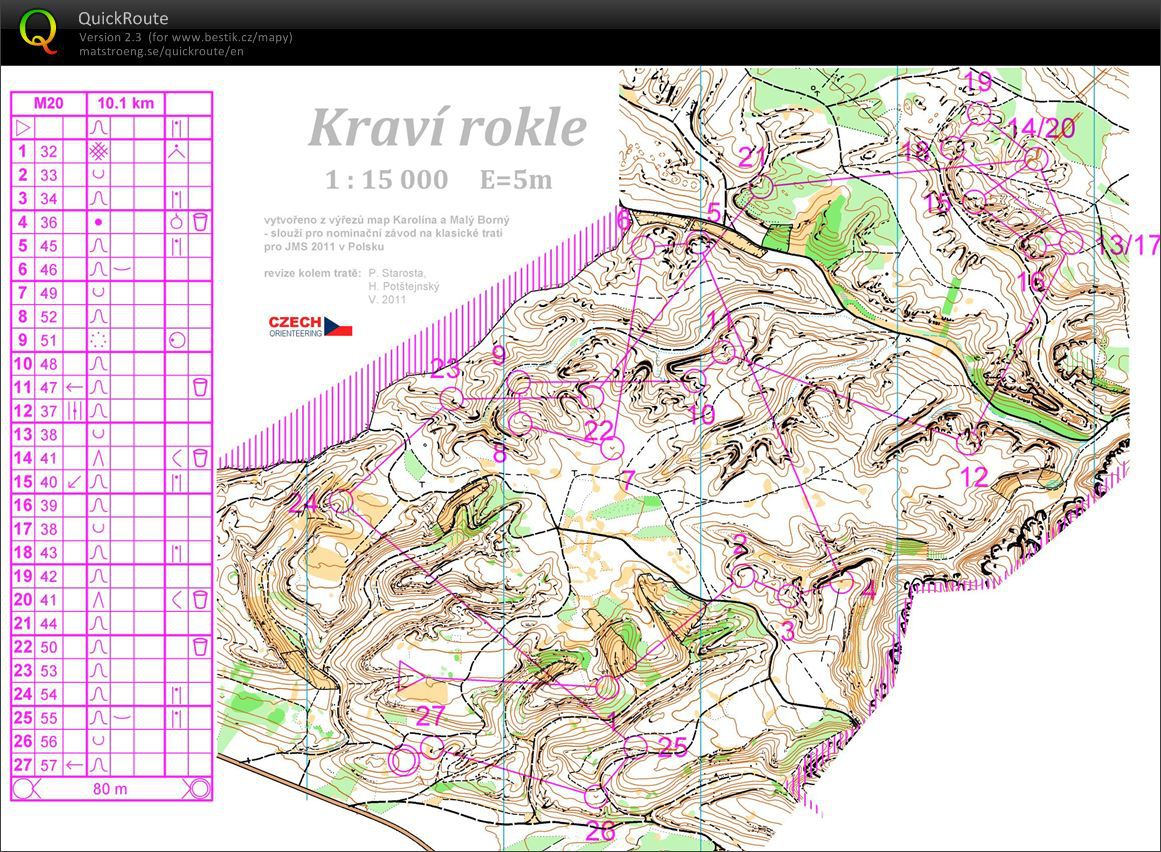Click control circle 8 on the map
1161x852 pixels.
click(521, 423)
